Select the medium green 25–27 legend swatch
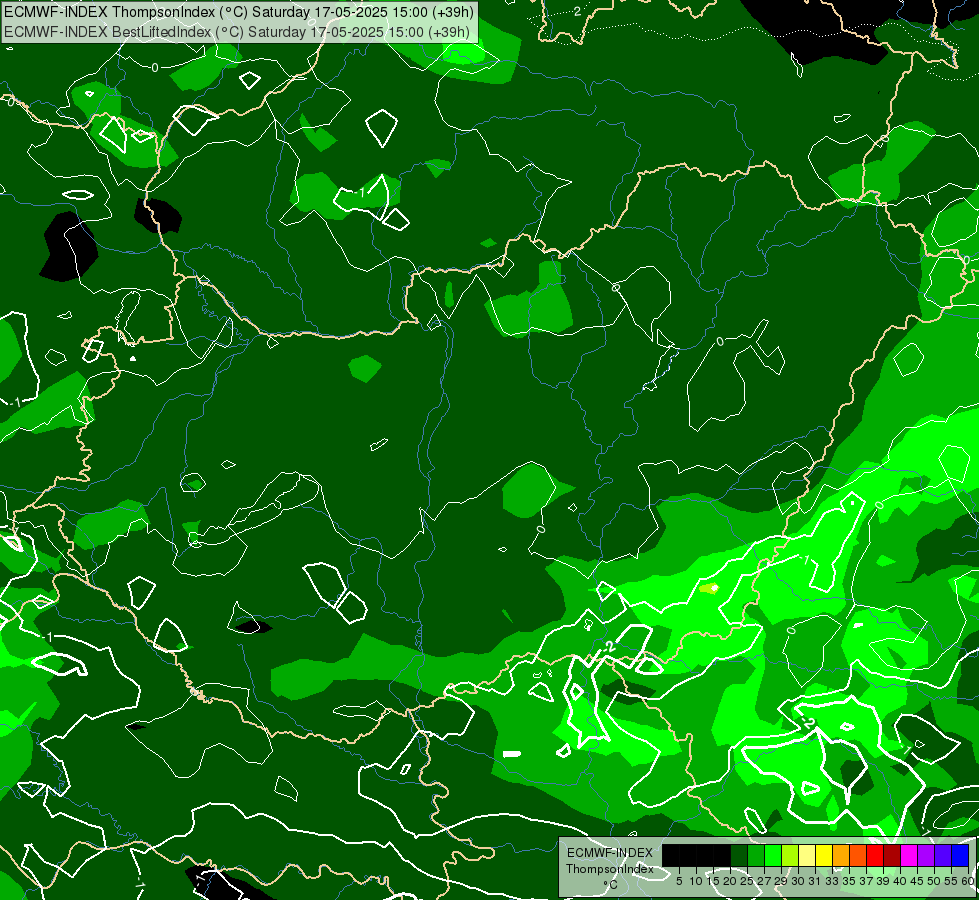This screenshot has height=900, width=979. [x=755, y=855]
